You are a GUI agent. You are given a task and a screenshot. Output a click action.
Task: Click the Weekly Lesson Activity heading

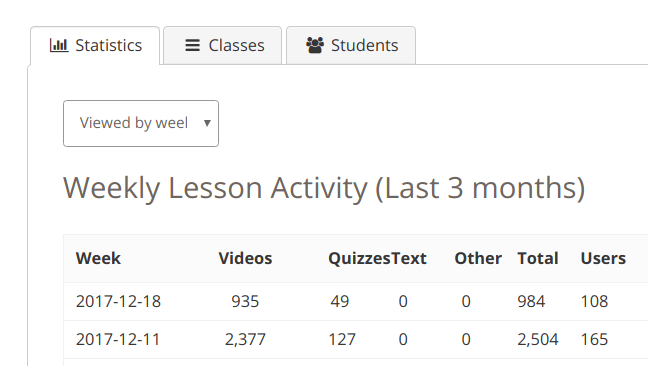click(324, 188)
